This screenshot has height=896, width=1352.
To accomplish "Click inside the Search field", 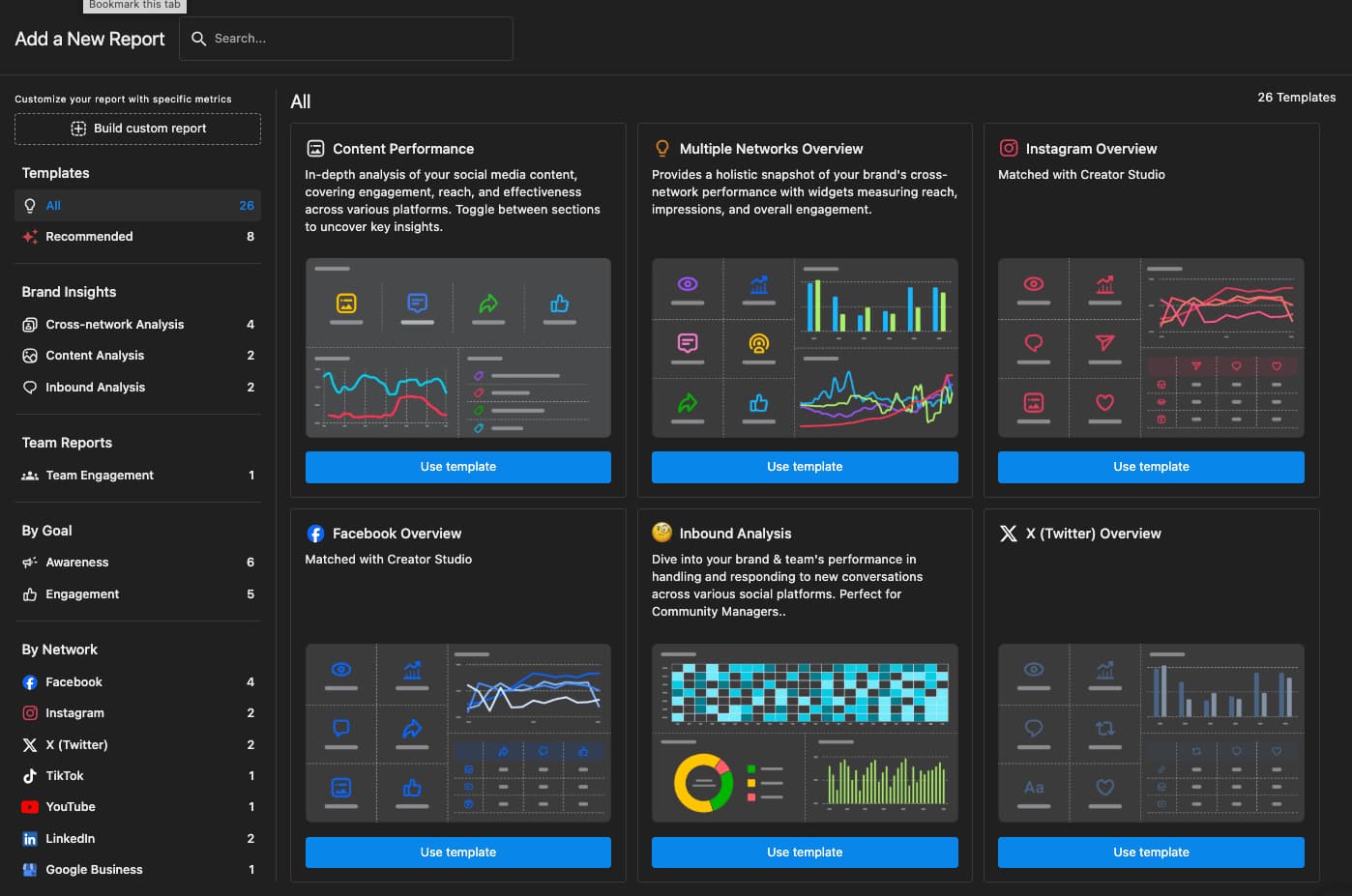I will pos(348,39).
